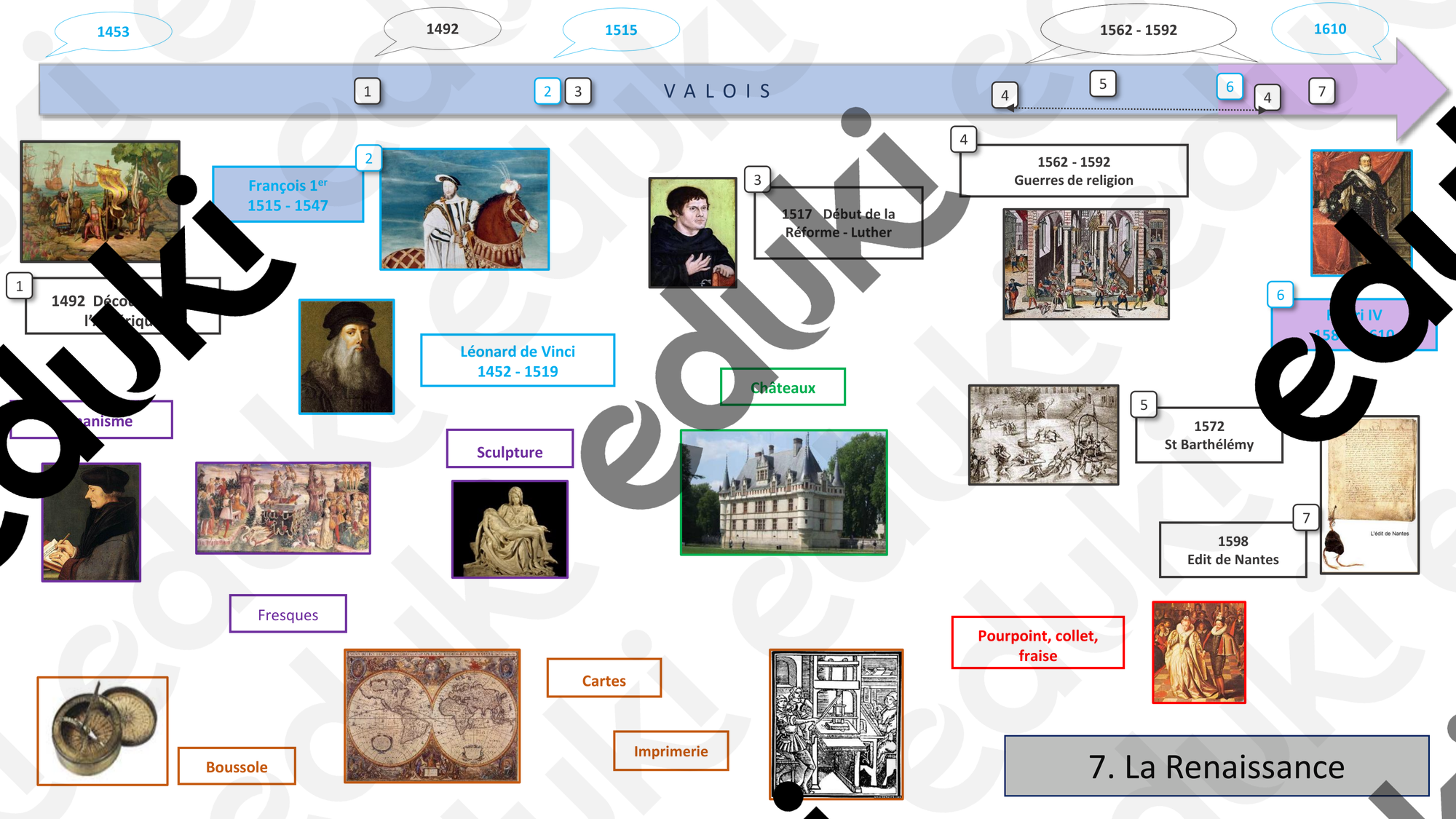Select the Columbus landing painting
The width and height of the screenshot is (1456, 819).
100,202
